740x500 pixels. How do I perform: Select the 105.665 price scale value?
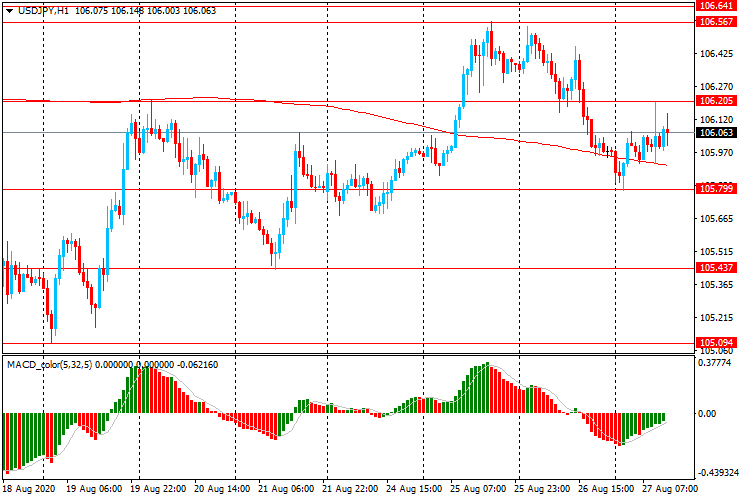(716, 219)
